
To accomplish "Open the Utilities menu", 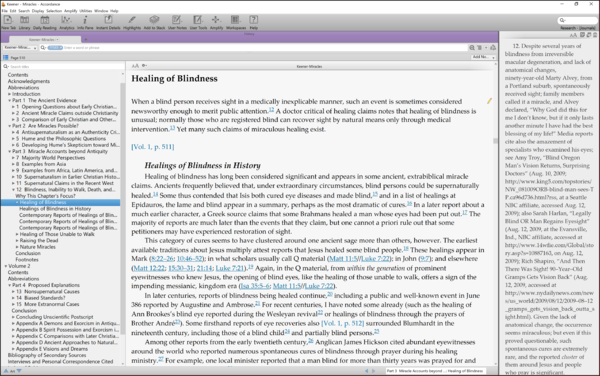I will [85, 11].
